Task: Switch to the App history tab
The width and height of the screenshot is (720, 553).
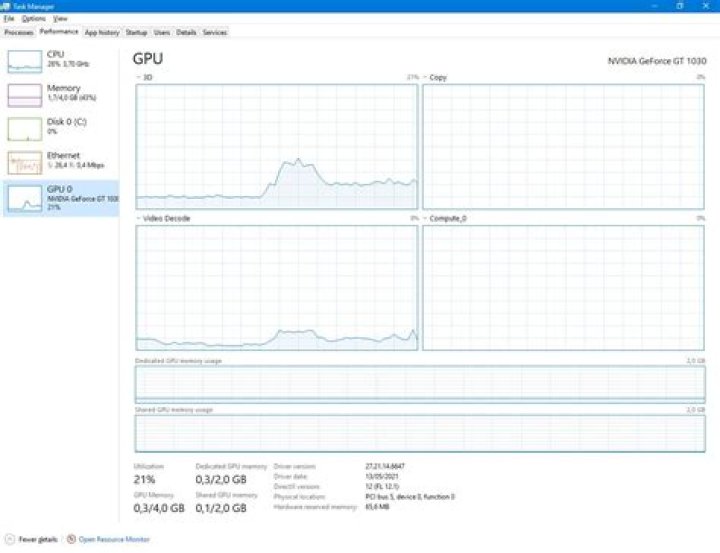Action: pyautogui.click(x=102, y=33)
